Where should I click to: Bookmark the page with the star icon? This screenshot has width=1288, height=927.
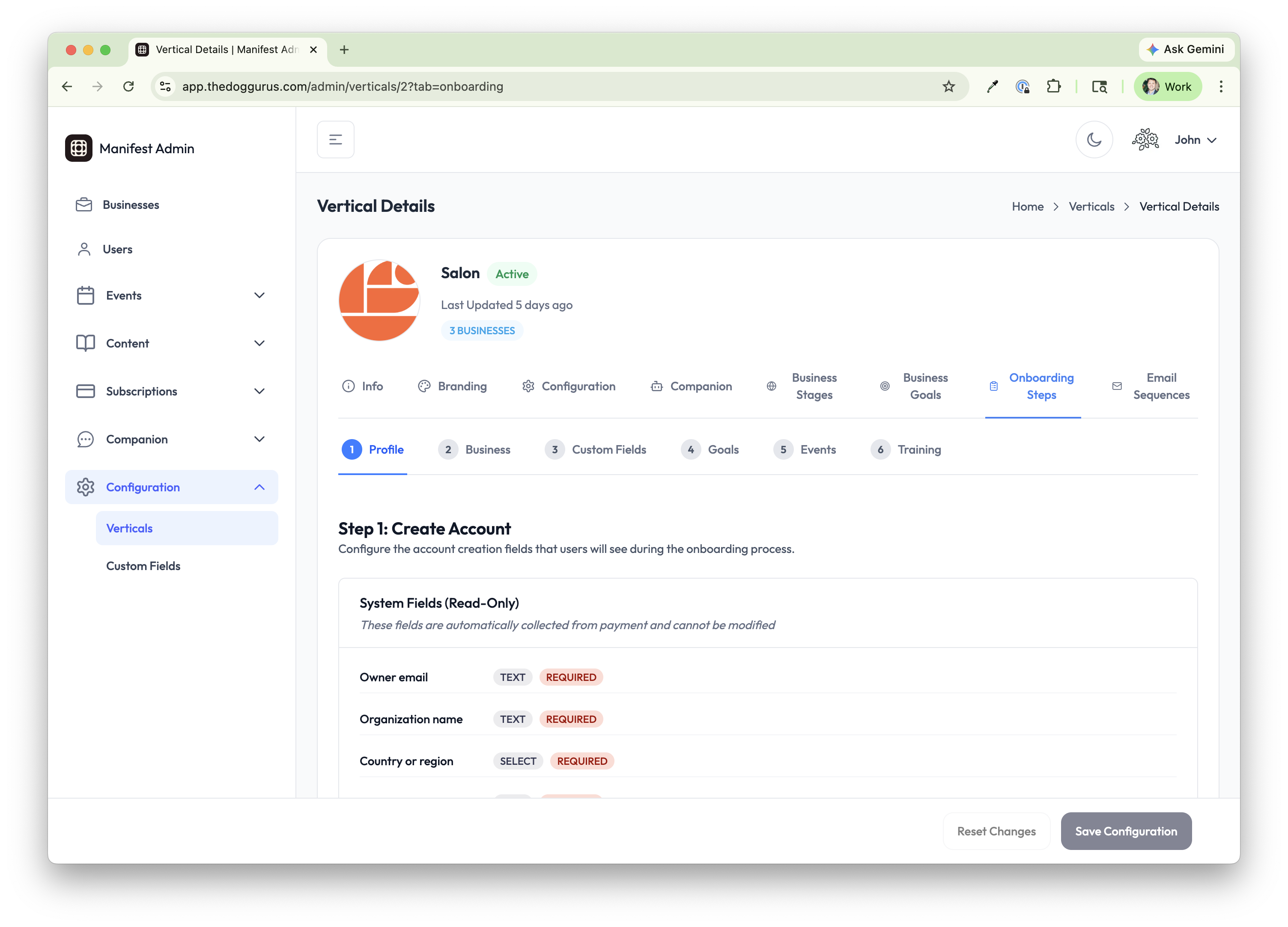point(949,86)
